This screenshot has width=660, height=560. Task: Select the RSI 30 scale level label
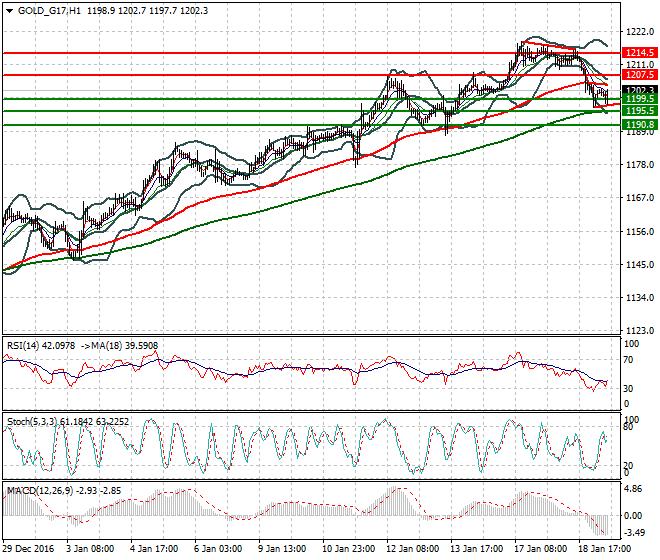point(628,389)
